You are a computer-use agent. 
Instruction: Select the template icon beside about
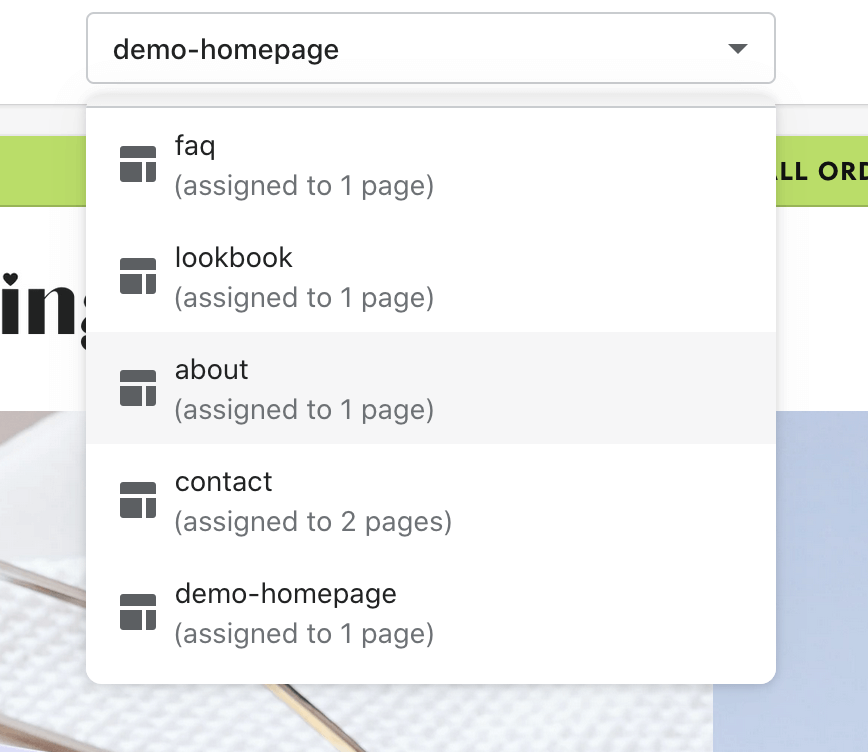140,387
